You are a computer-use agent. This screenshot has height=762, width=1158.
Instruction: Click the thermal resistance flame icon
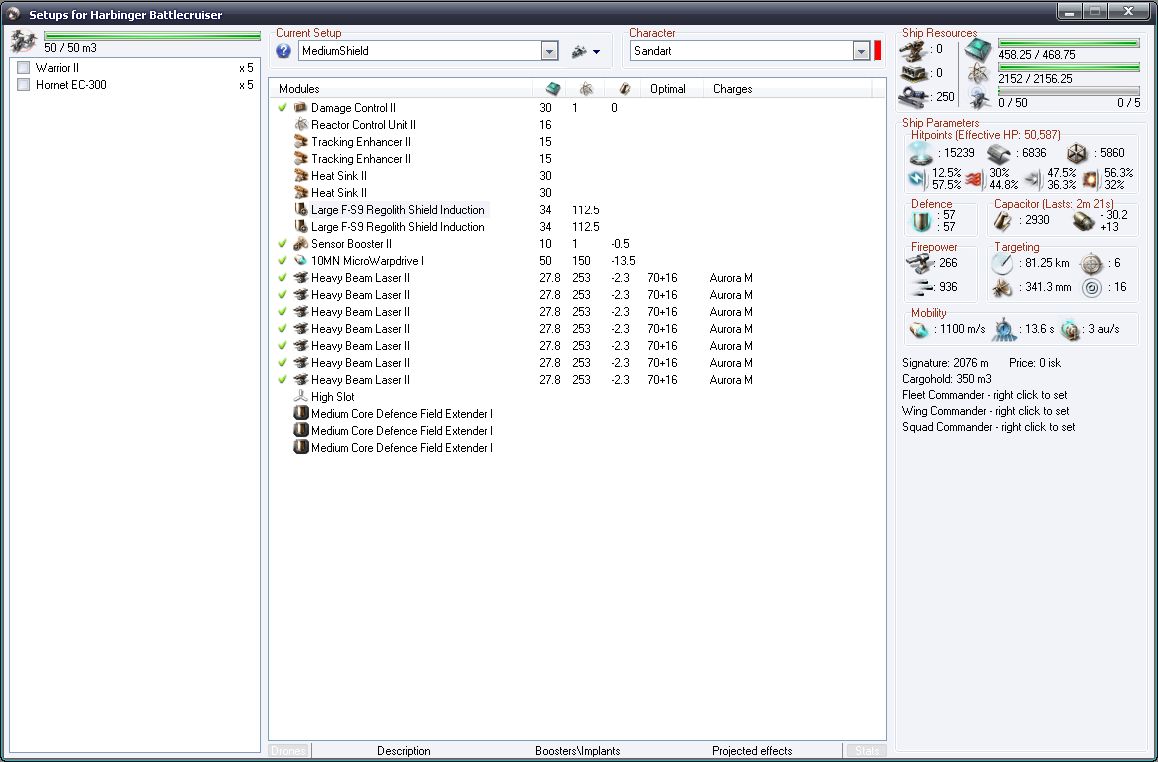(x=975, y=179)
